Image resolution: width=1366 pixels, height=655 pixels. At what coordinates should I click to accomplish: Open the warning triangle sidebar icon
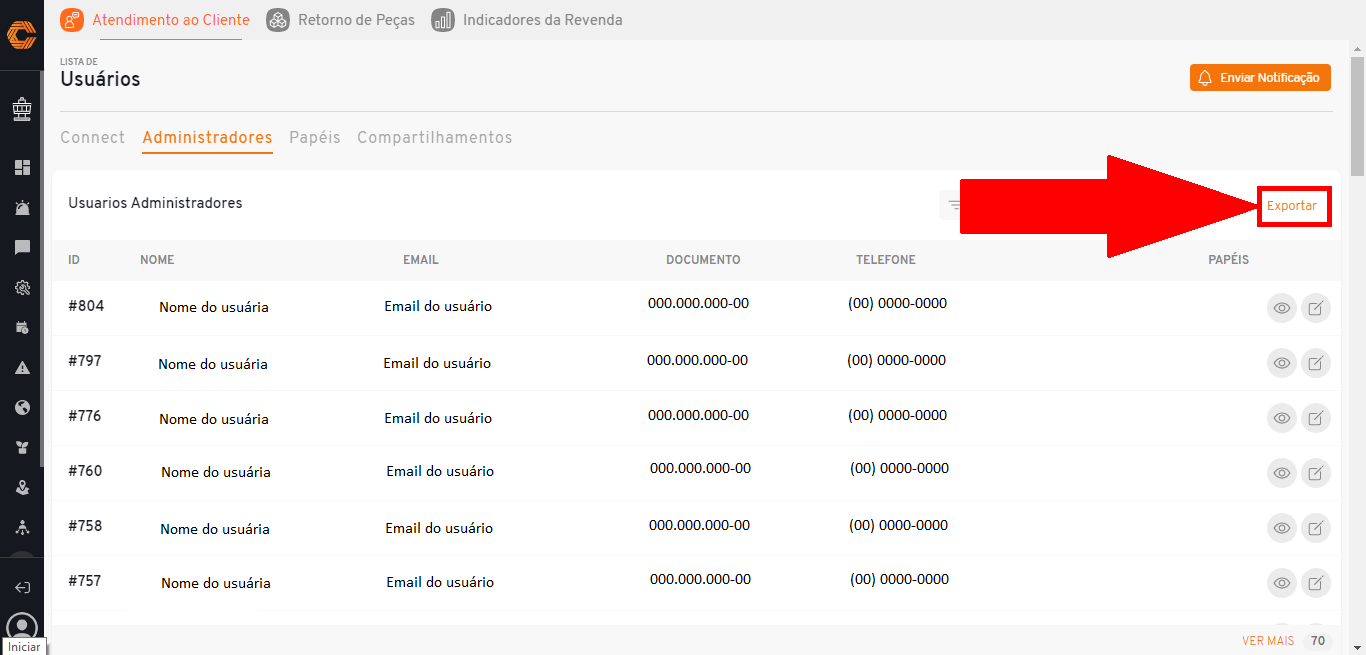[x=22, y=368]
